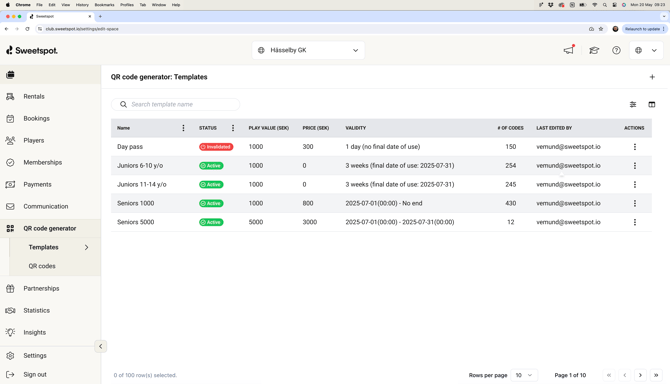Image resolution: width=670 pixels, height=384 pixels.
Task: Open Statistics in the sidebar
Action: (36, 311)
